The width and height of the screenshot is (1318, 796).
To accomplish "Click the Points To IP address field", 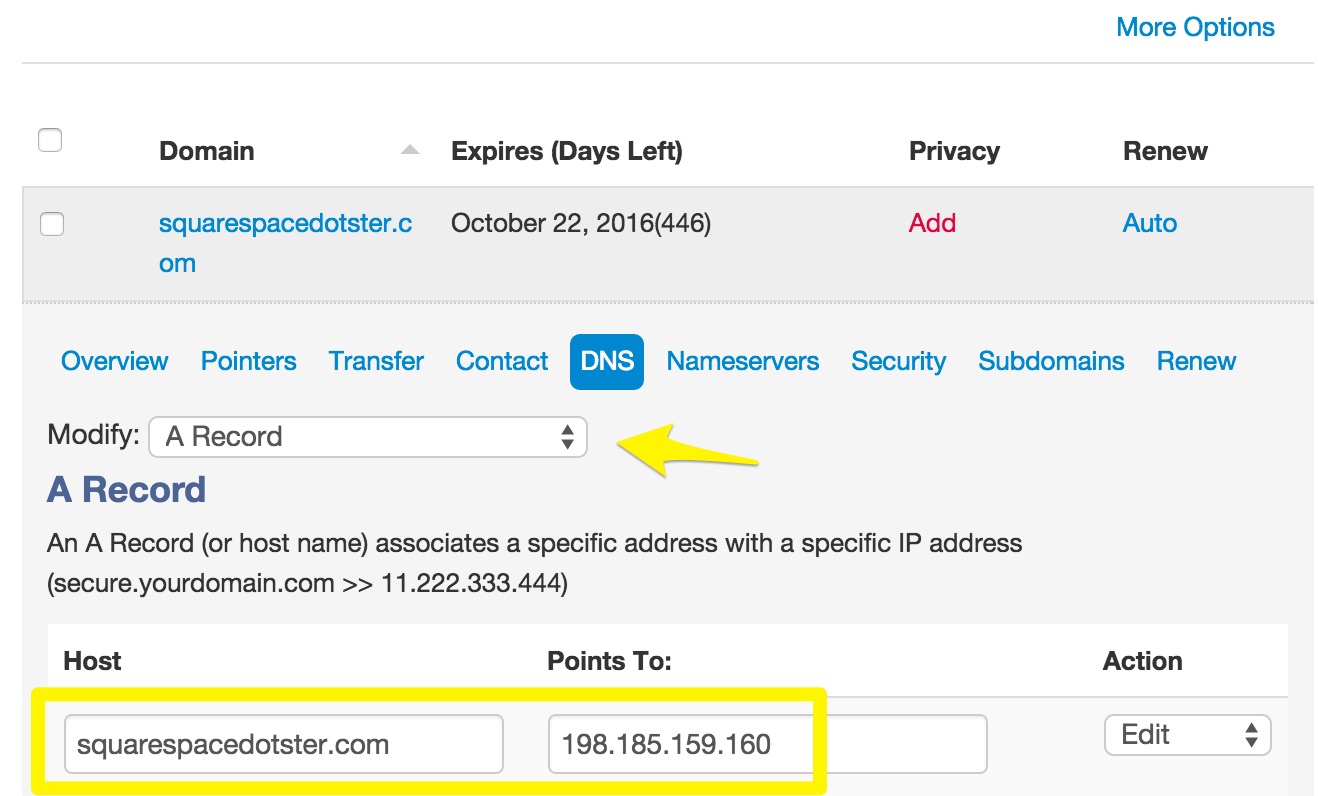I will tap(766, 744).
